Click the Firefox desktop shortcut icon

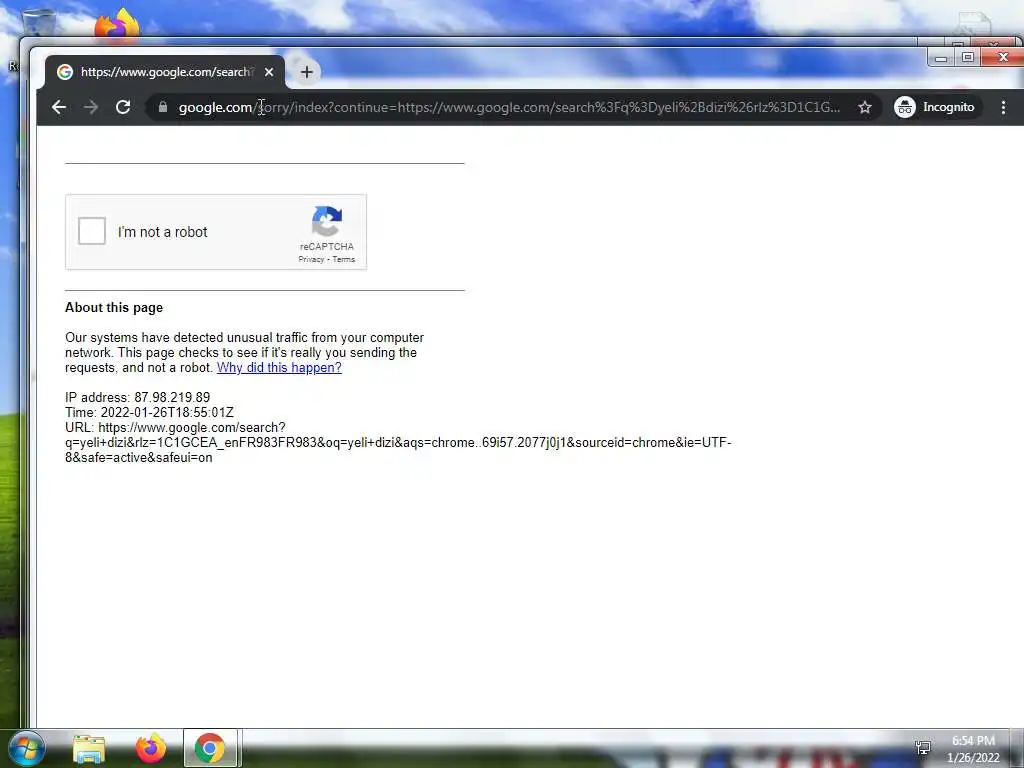(117, 25)
